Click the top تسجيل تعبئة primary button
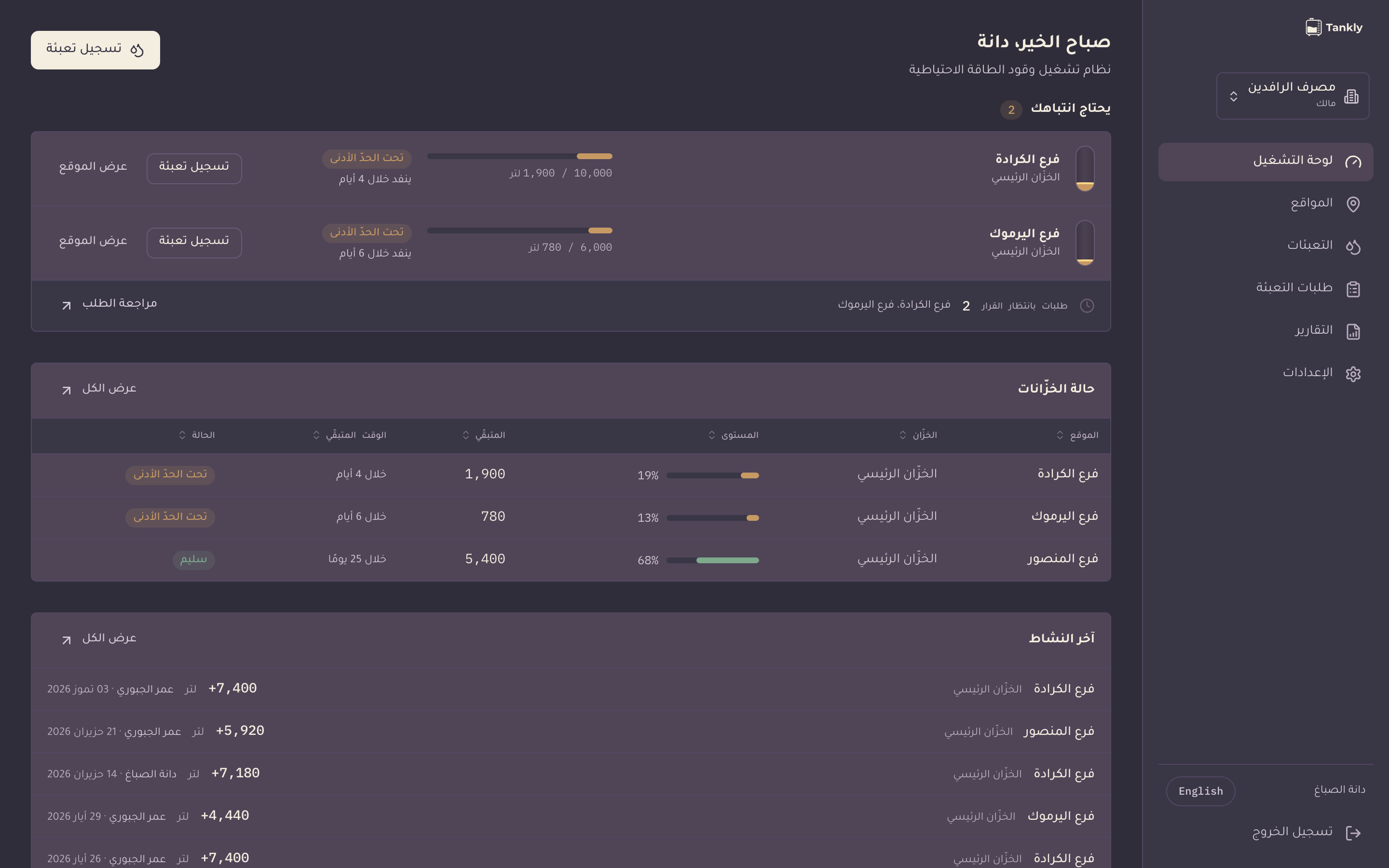1389x868 pixels. click(95, 50)
